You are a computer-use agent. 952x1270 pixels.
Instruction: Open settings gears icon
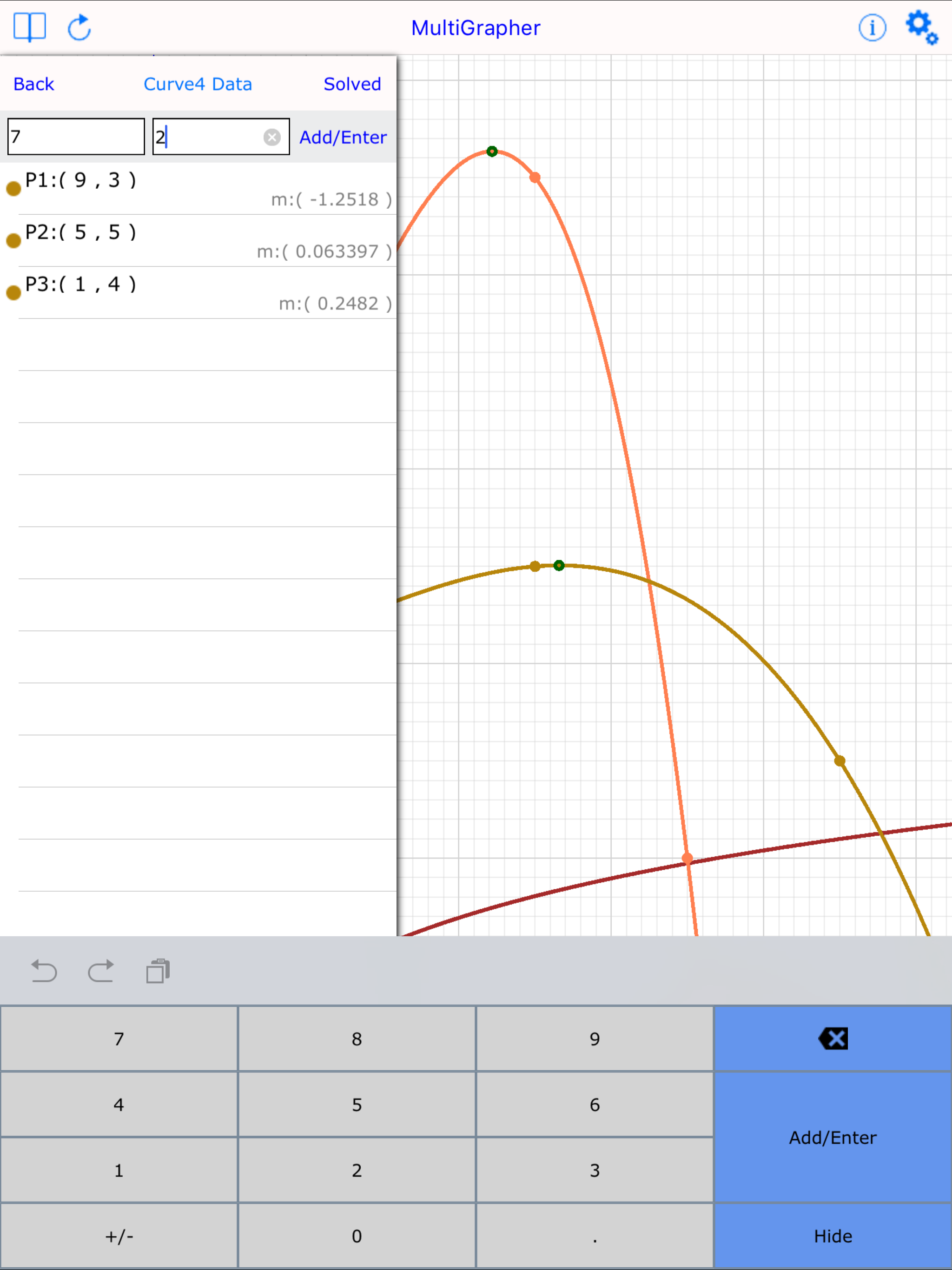click(921, 27)
